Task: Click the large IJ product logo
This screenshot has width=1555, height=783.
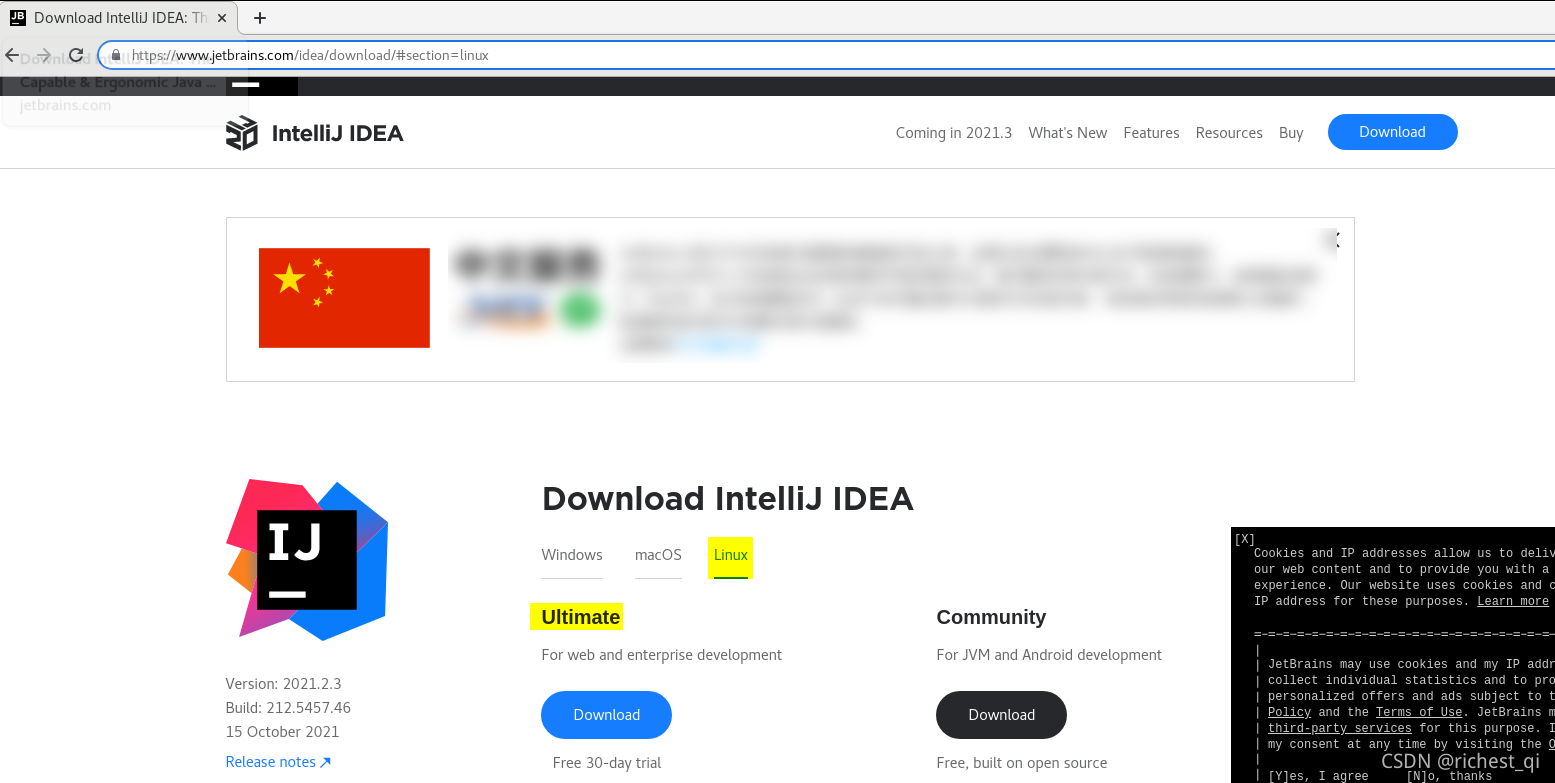Action: click(308, 560)
